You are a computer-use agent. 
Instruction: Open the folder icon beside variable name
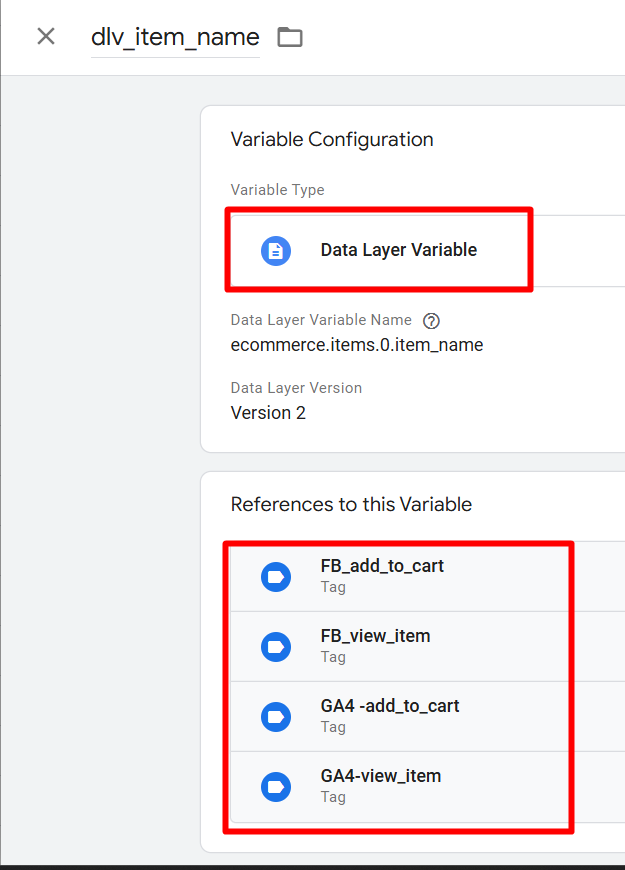(x=290, y=38)
